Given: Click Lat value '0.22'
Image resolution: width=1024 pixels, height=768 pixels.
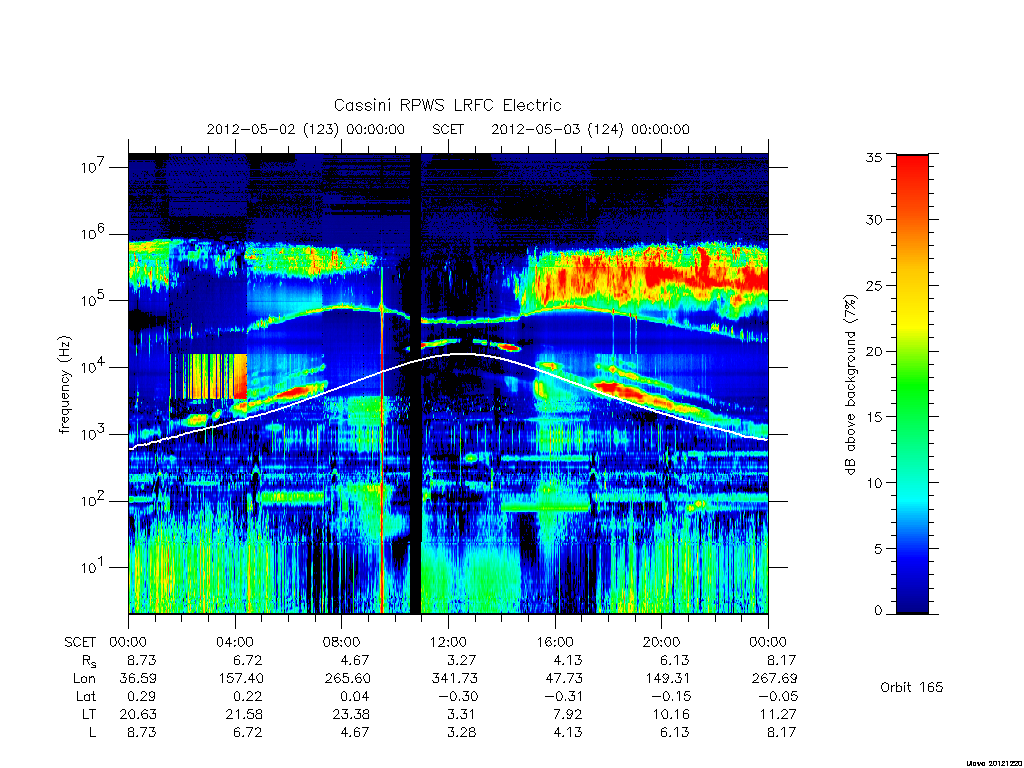Looking at the screenshot, I should [x=248, y=696].
